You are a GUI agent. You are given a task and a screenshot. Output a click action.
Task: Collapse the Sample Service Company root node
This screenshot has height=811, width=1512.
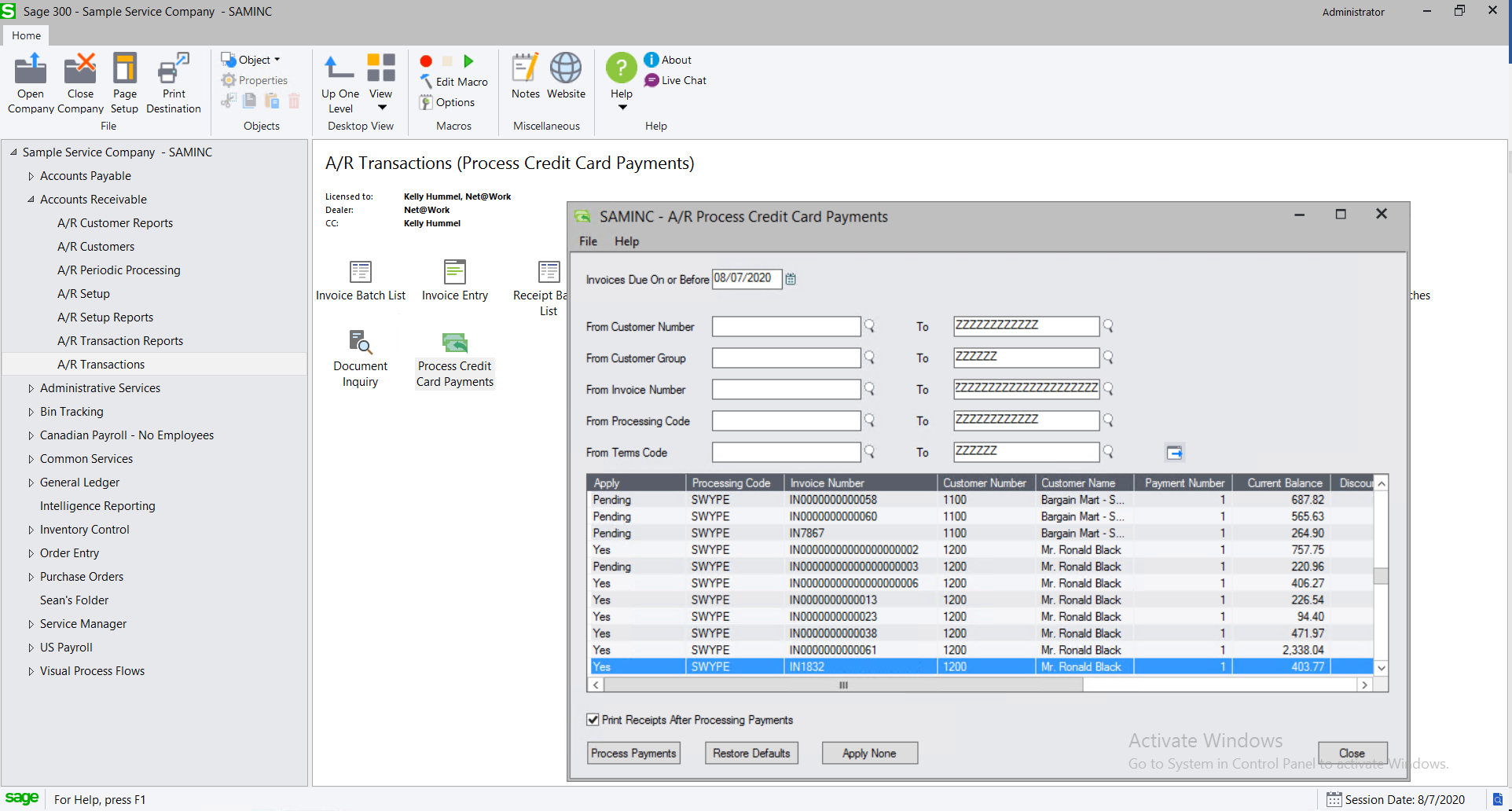(13, 152)
